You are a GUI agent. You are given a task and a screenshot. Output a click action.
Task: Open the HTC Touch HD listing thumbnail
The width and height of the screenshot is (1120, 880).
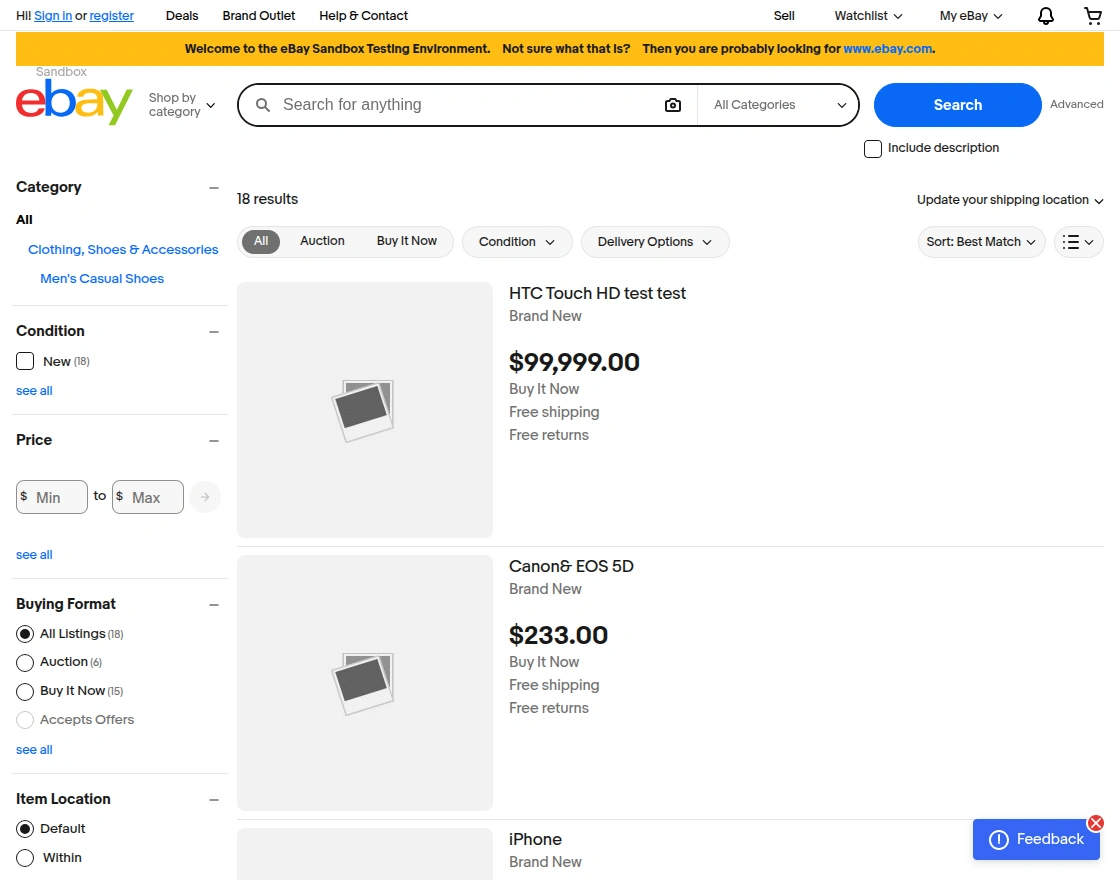[x=365, y=410]
